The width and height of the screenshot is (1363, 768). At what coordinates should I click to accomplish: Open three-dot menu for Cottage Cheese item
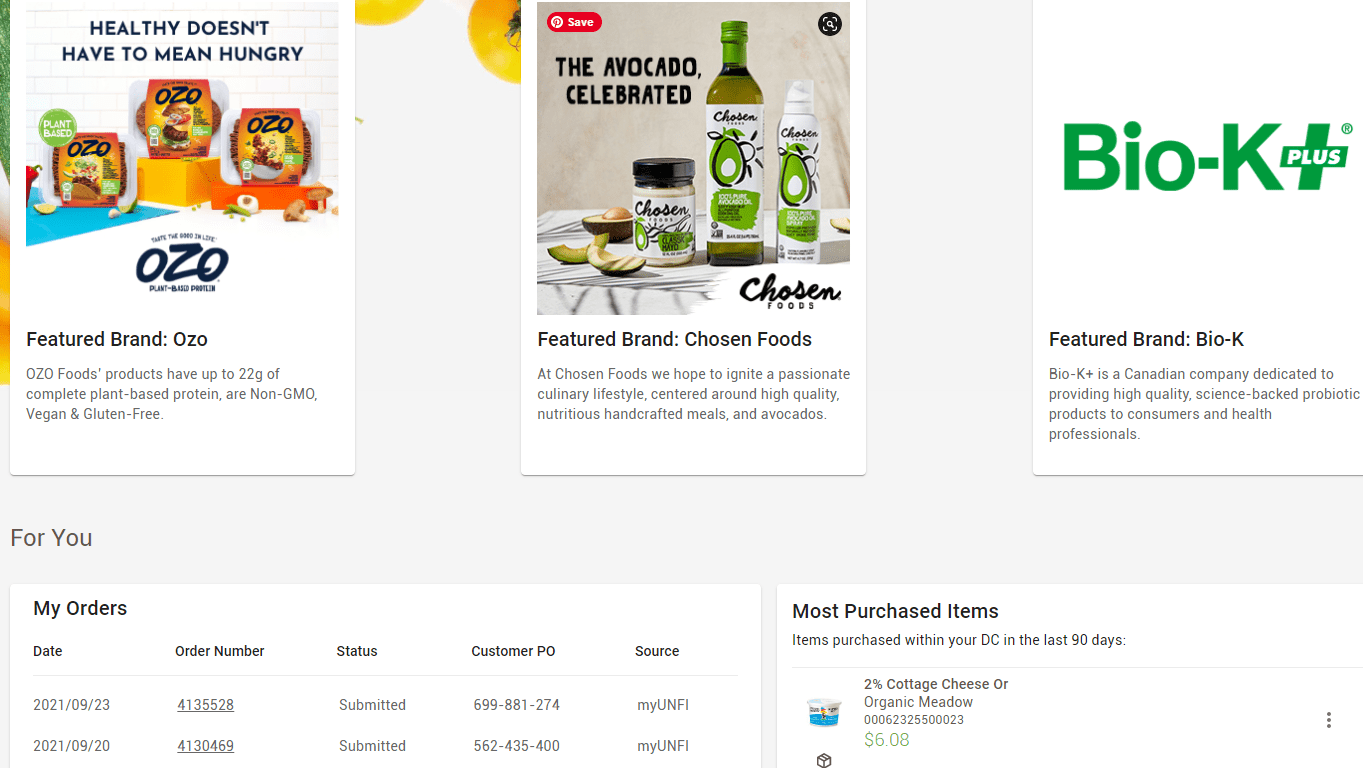[x=1328, y=720]
